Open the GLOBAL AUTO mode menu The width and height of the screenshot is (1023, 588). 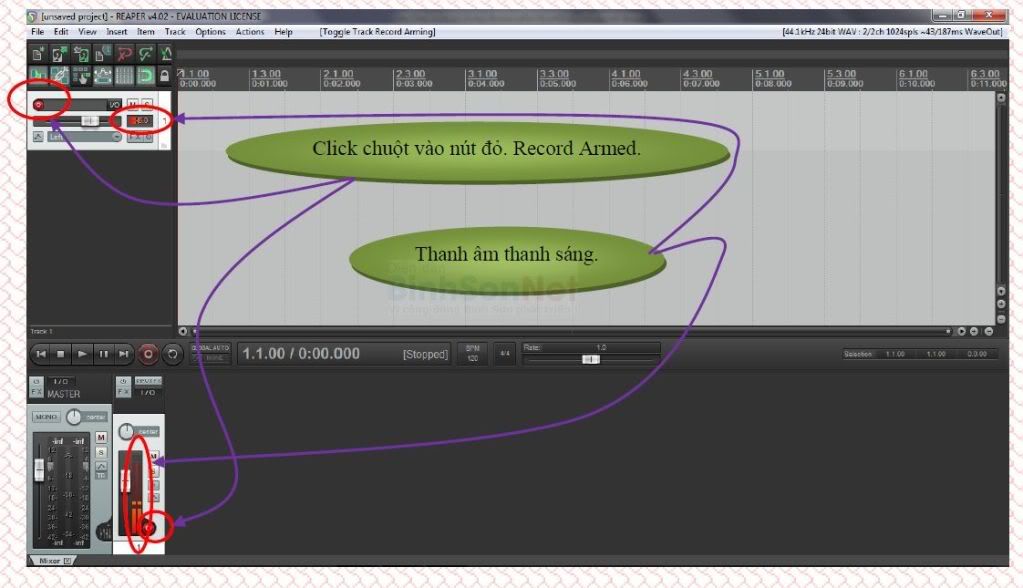pos(210,353)
